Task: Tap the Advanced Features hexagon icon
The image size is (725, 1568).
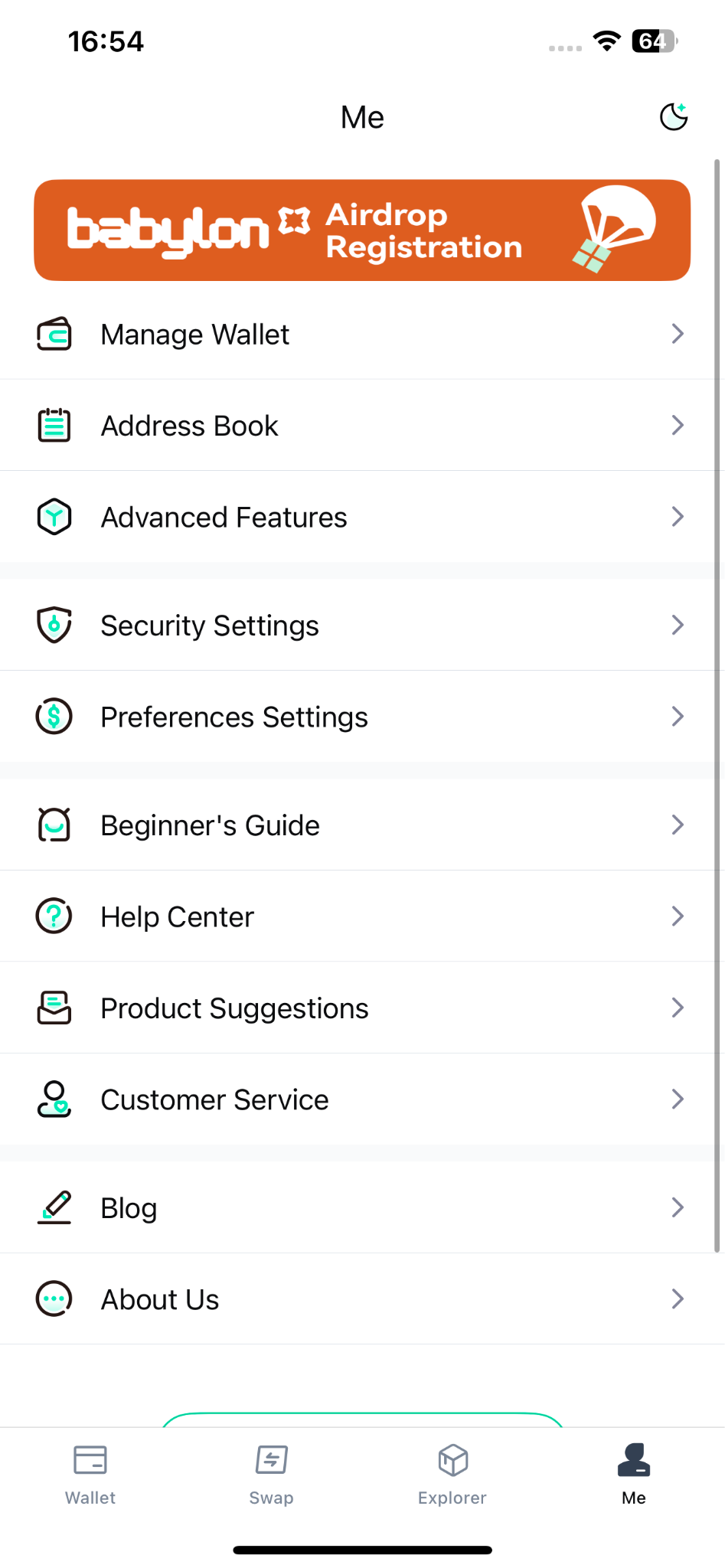Action: (x=54, y=517)
